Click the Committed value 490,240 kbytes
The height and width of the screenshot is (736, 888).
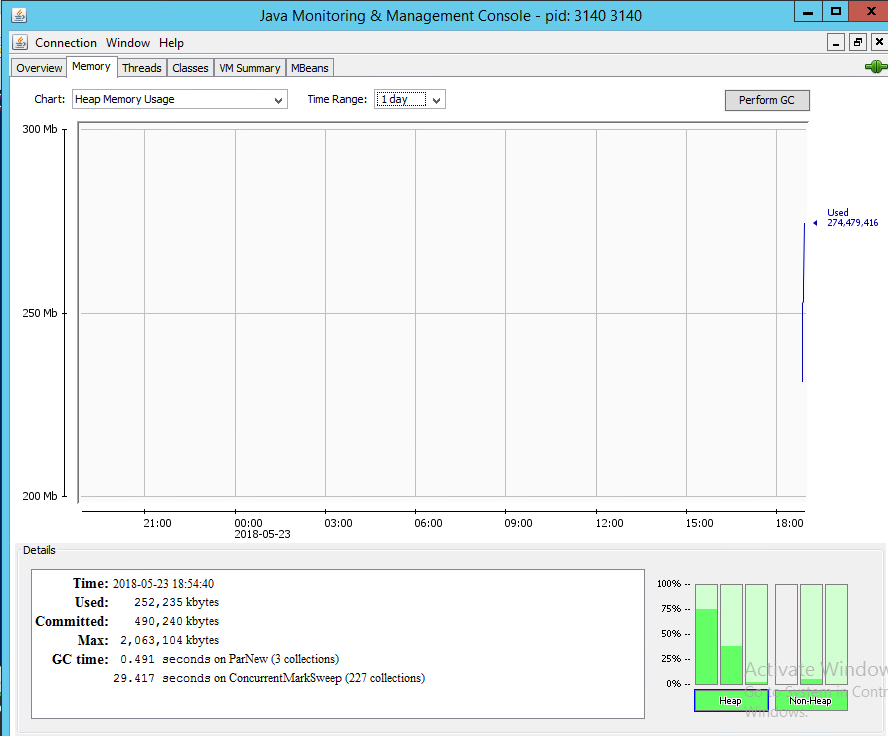[176, 621]
